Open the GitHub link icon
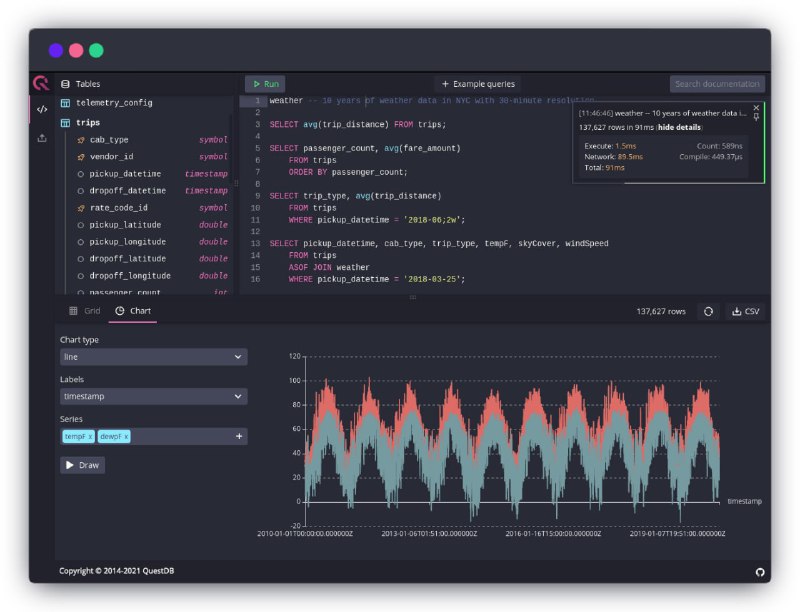 pos(760,572)
